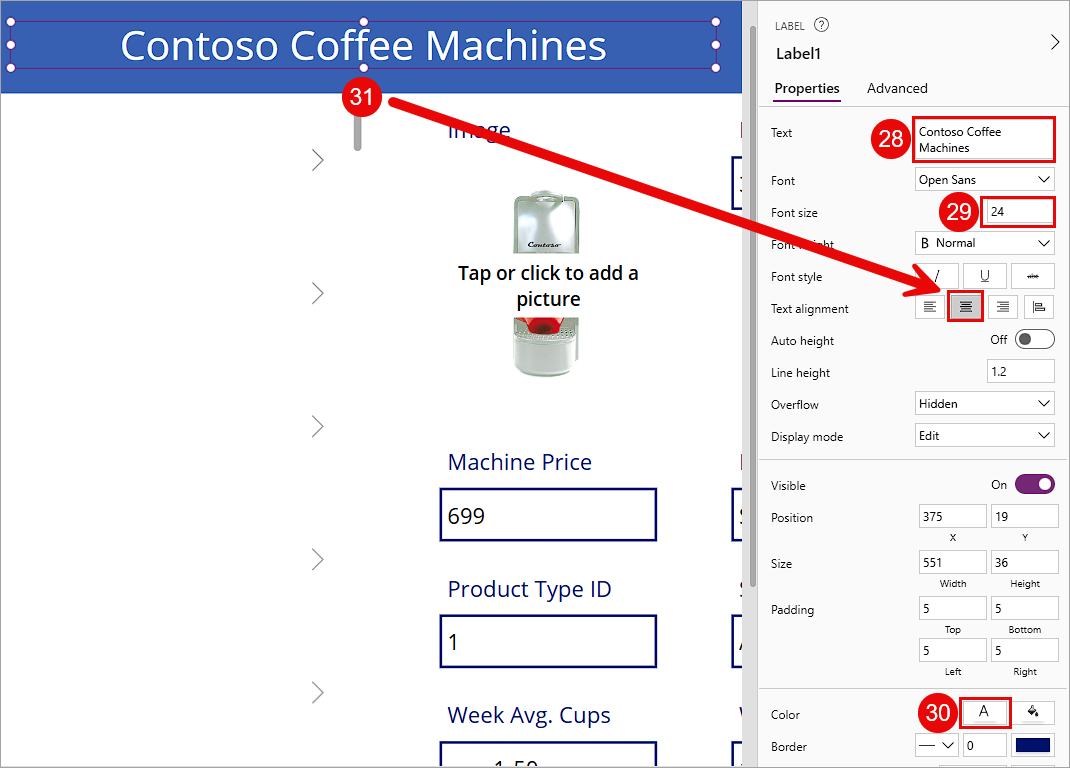The width and height of the screenshot is (1070, 768).
Task: Open the Font dropdown showing Open Sans
Action: pyautogui.click(x=984, y=180)
